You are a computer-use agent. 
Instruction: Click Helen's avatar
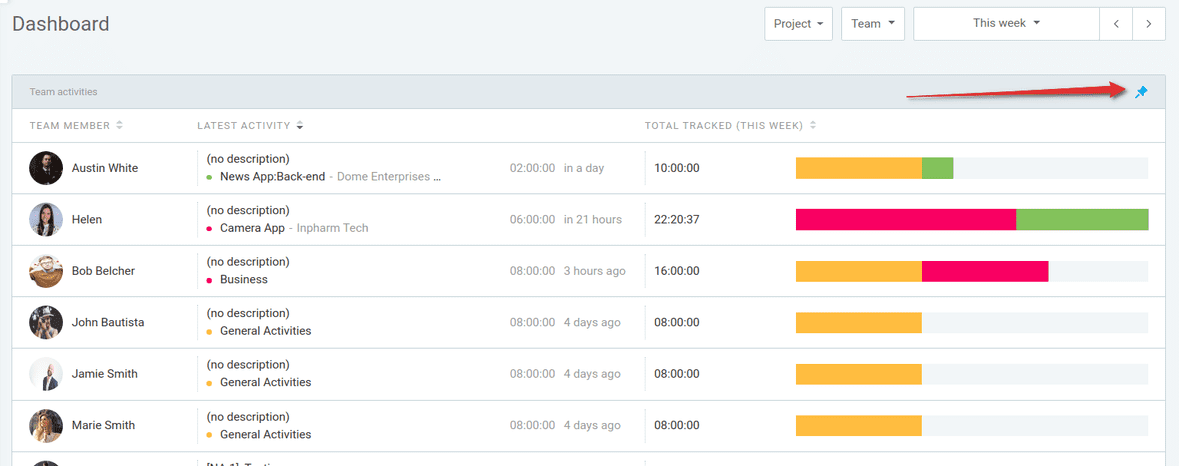tap(46, 219)
